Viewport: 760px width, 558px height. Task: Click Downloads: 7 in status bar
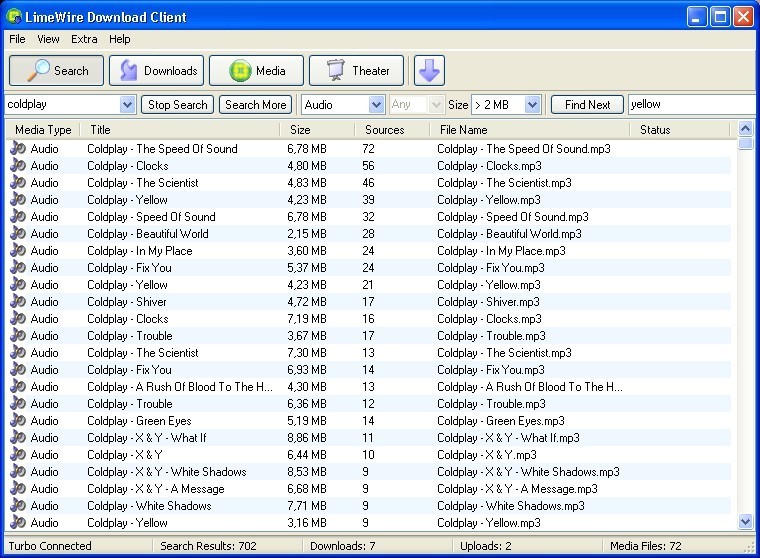(x=343, y=546)
